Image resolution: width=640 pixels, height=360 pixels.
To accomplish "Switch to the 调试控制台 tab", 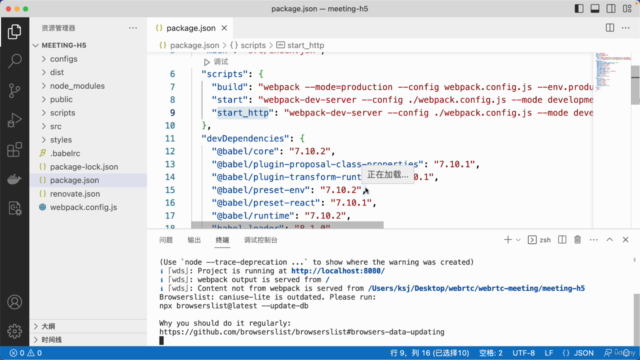I will pos(260,240).
